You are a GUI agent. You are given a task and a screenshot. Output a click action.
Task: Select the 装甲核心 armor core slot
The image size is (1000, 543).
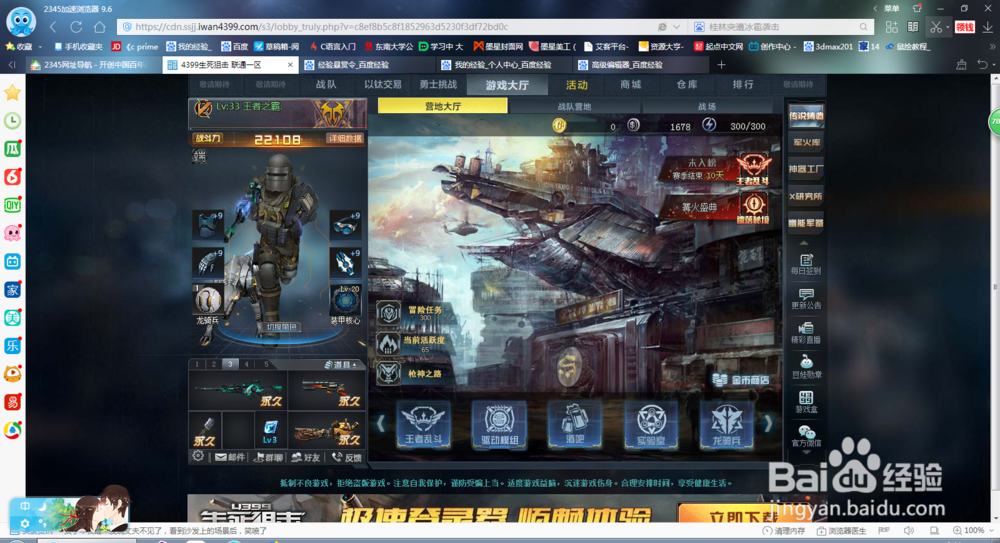(345, 301)
